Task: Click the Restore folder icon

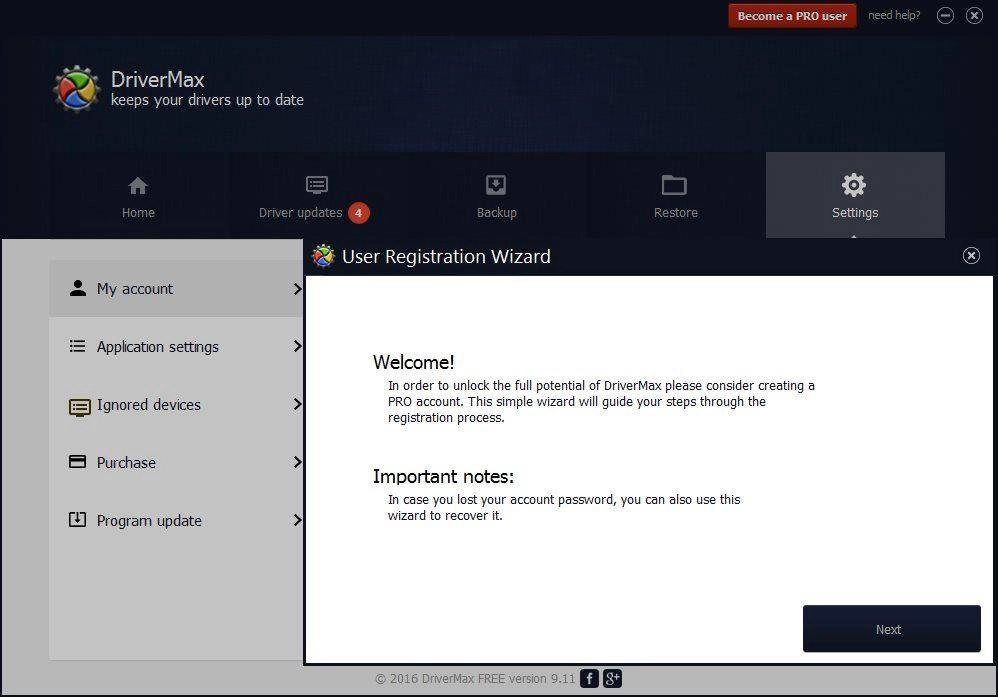Action: 674,185
